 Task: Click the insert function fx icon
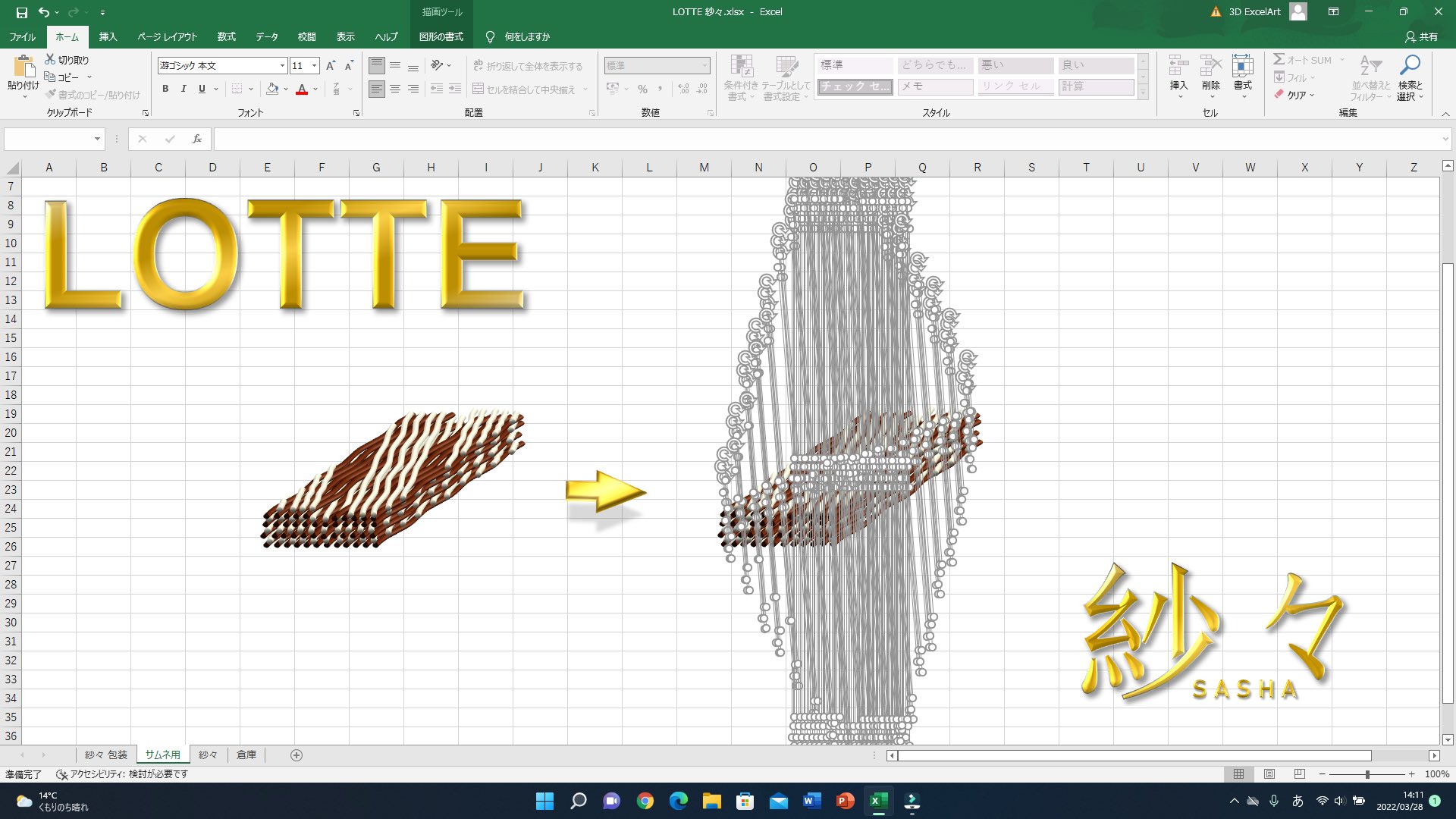(197, 139)
